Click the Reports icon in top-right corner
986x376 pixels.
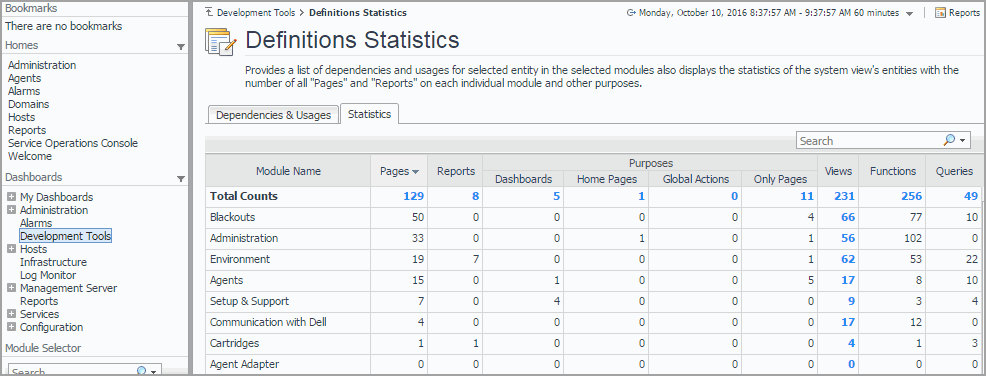point(941,13)
